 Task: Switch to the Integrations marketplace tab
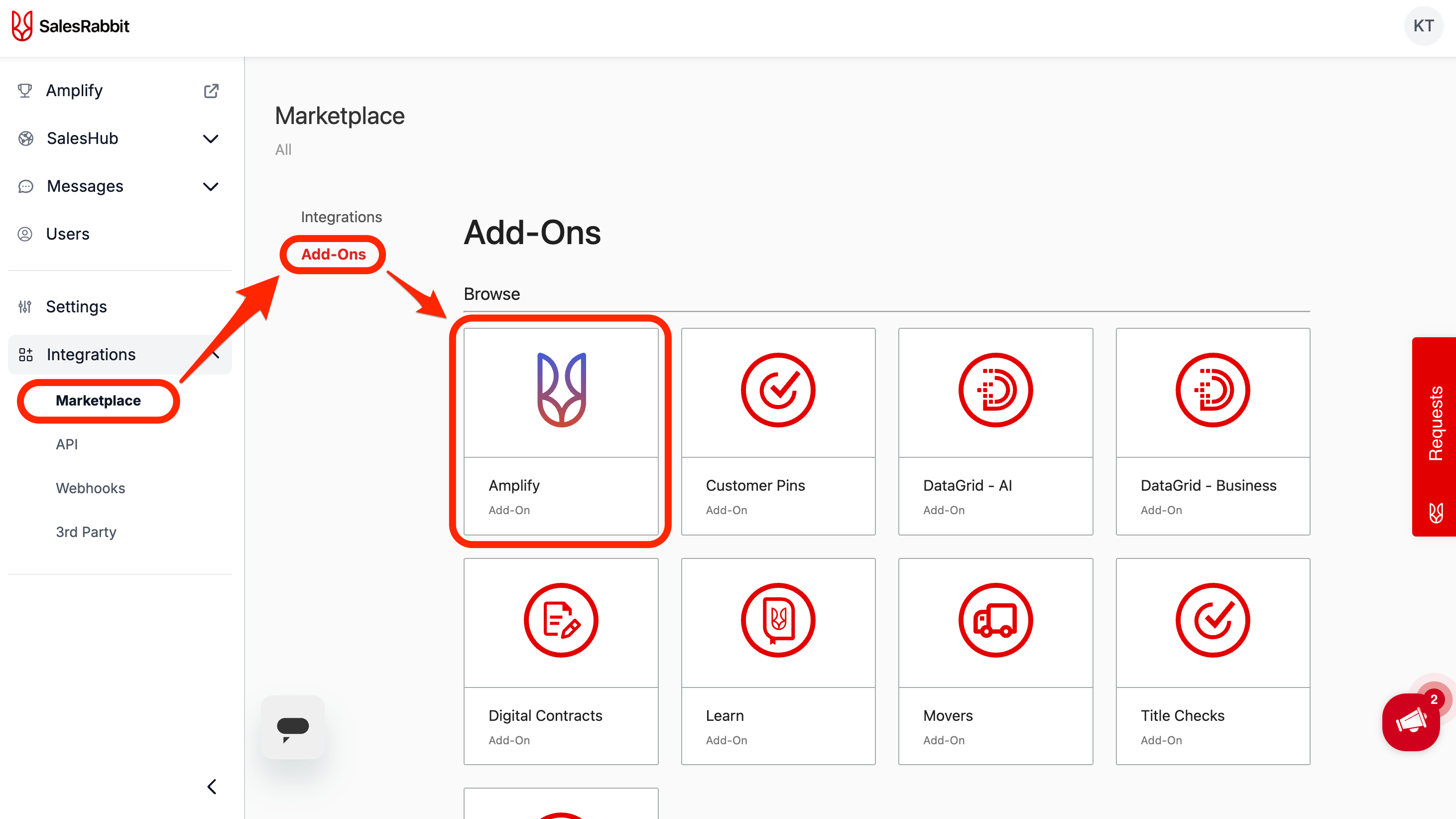click(x=342, y=217)
